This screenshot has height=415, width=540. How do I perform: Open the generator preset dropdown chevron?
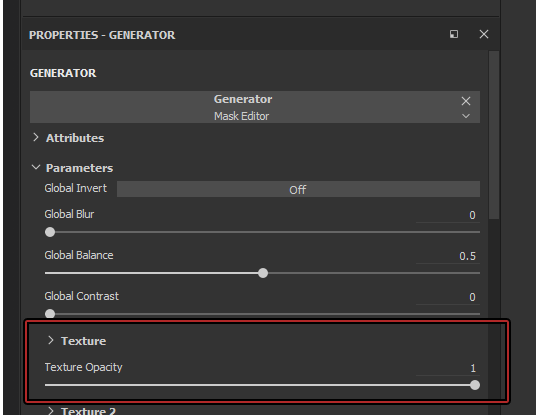[x=466, y=116]
